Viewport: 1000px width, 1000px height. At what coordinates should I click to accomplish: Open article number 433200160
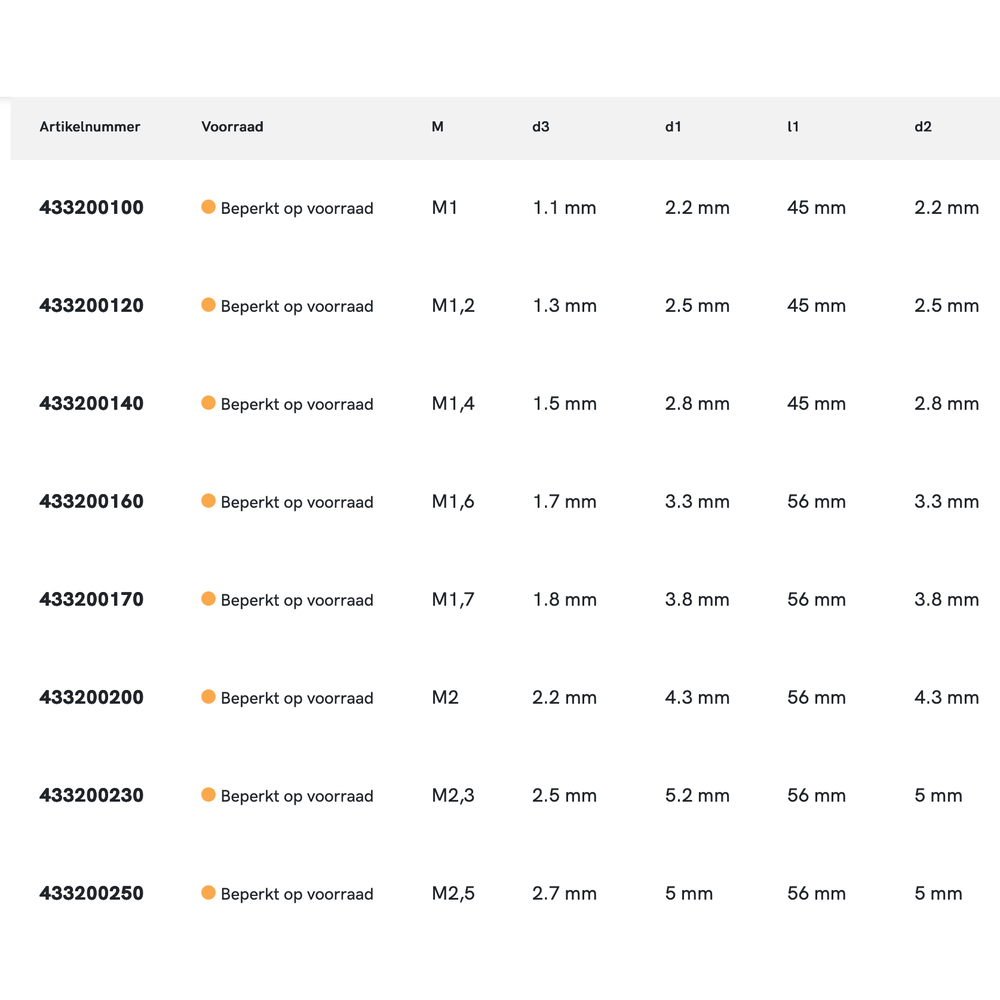coord(91,502)
